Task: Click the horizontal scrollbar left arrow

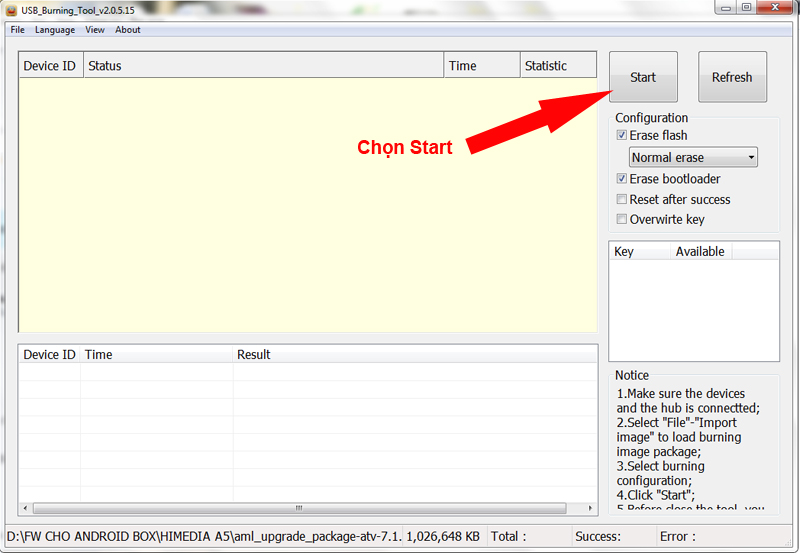Action: [26, 508]
